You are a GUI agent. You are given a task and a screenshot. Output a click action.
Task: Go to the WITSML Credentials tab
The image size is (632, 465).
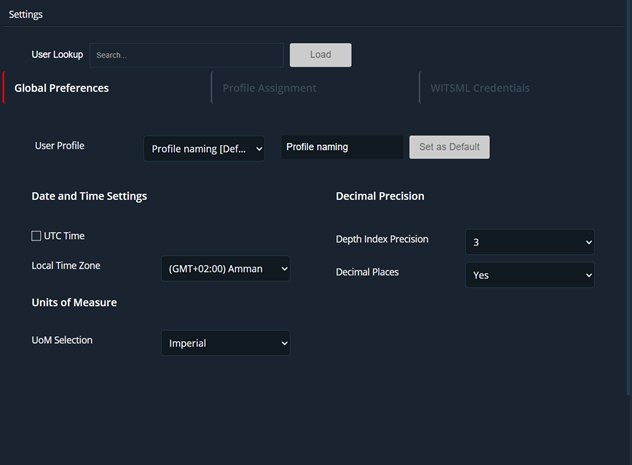[x=480, y=88]
